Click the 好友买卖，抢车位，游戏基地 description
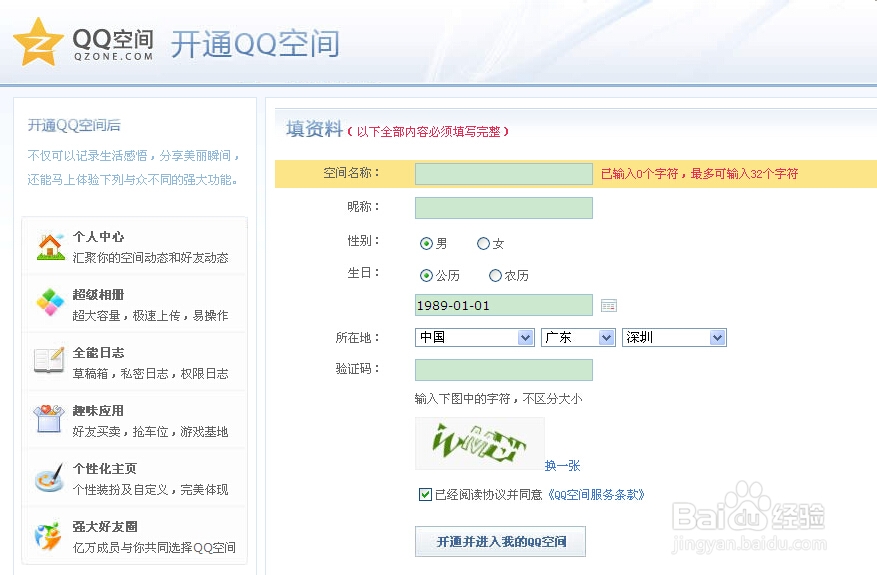This screenshot has height=575, width=877. click(150, 432)
